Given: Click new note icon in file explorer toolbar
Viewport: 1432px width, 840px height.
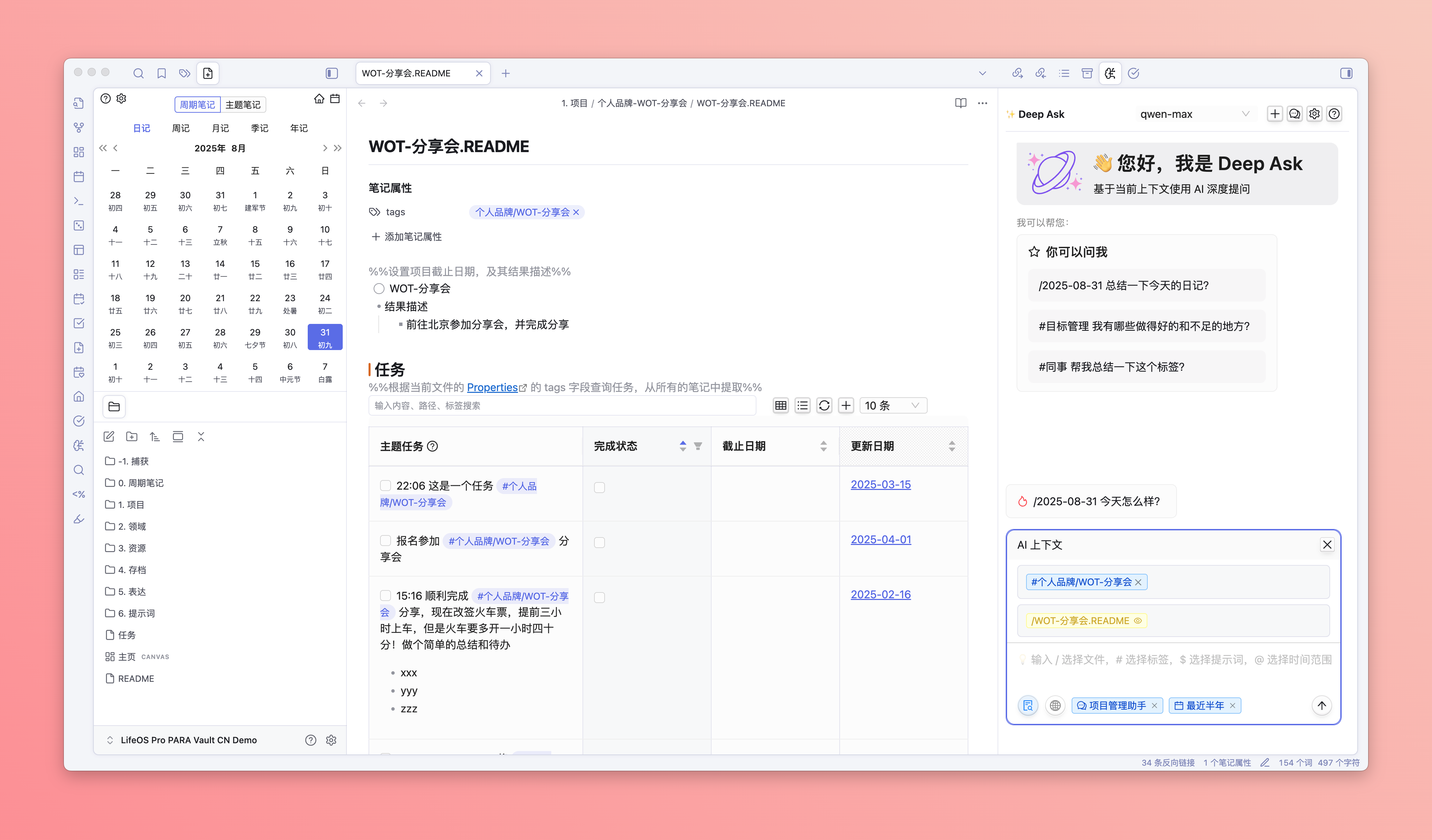Looking at the screenshot, I should pyautogui.click(x=109, y=437).
